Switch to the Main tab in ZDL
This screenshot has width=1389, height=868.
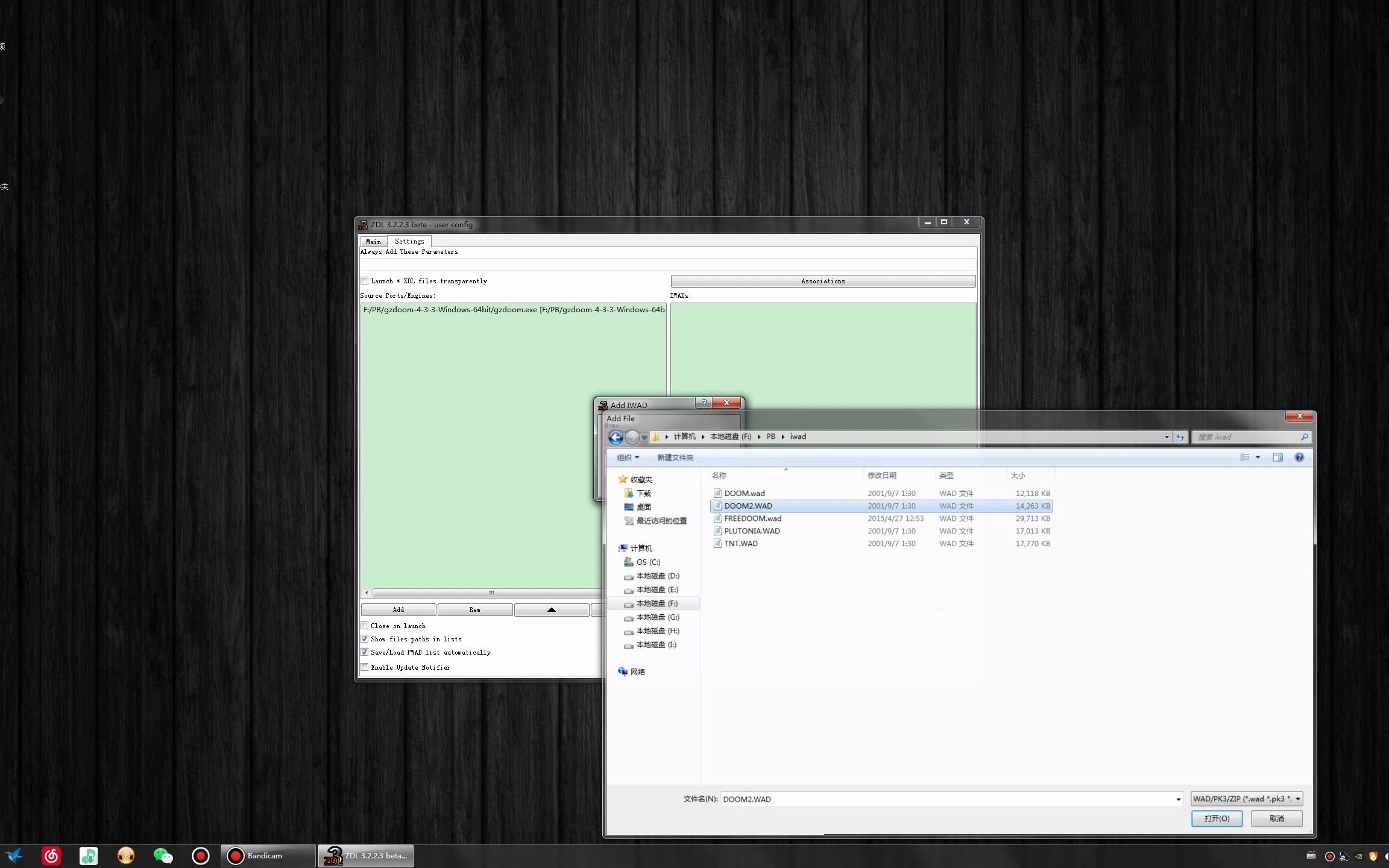click(373, 242)
